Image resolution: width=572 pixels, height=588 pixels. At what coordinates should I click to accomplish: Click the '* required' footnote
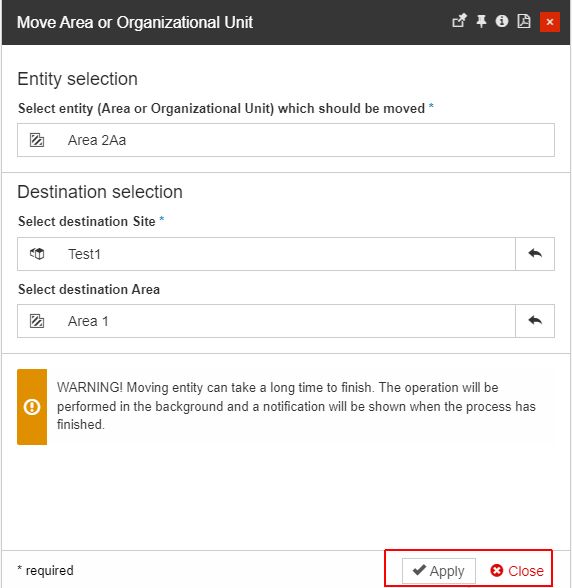(45, 570)
